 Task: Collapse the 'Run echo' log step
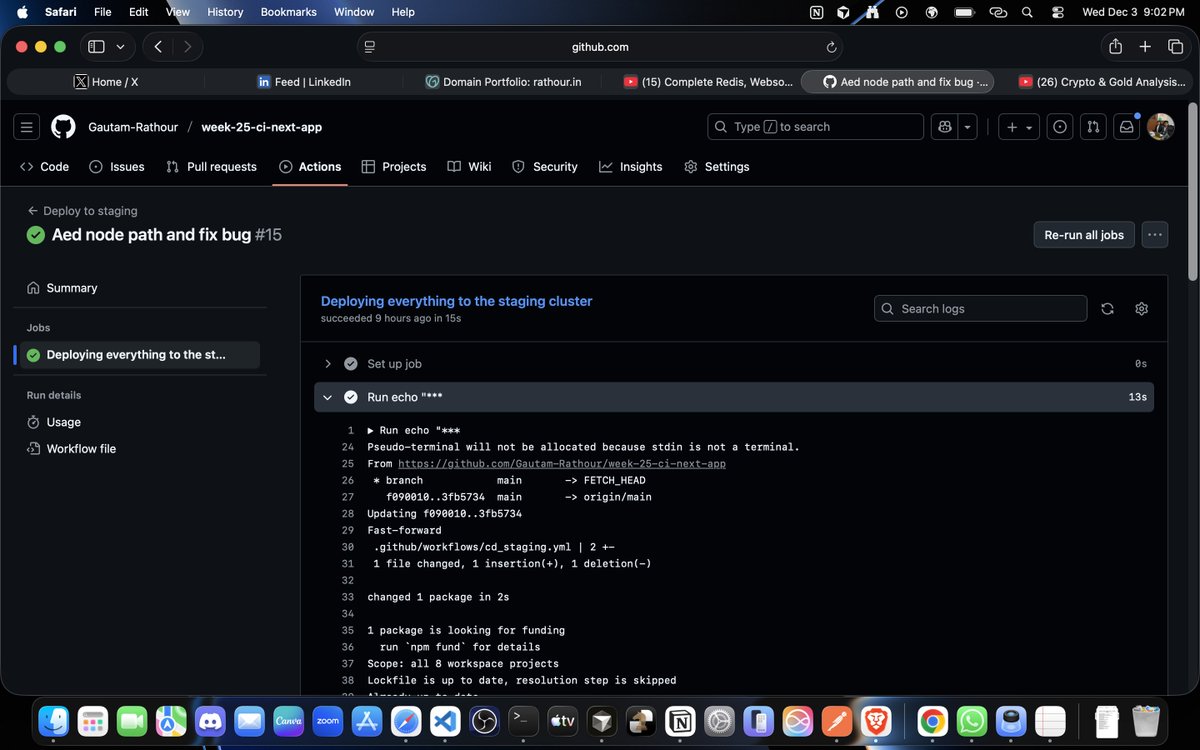click(x=327, y=397)
